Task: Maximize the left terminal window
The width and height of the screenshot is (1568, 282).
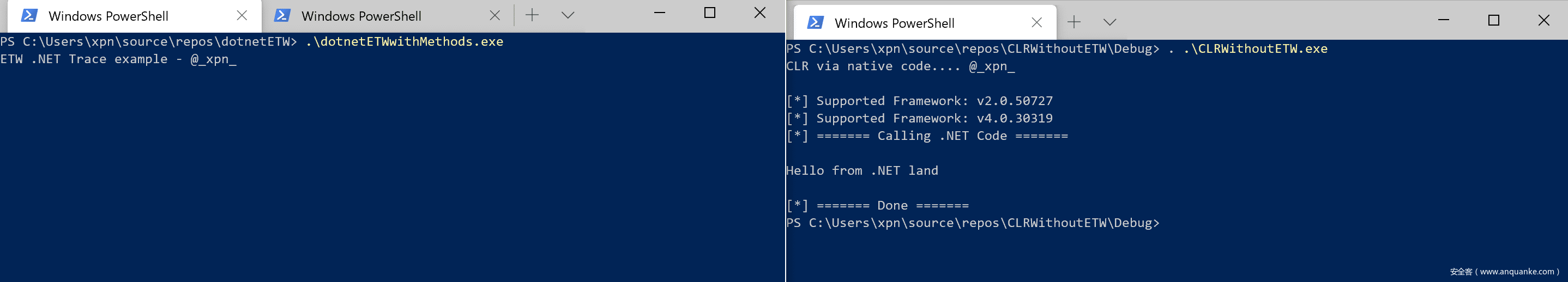Action: pos(710,13)
